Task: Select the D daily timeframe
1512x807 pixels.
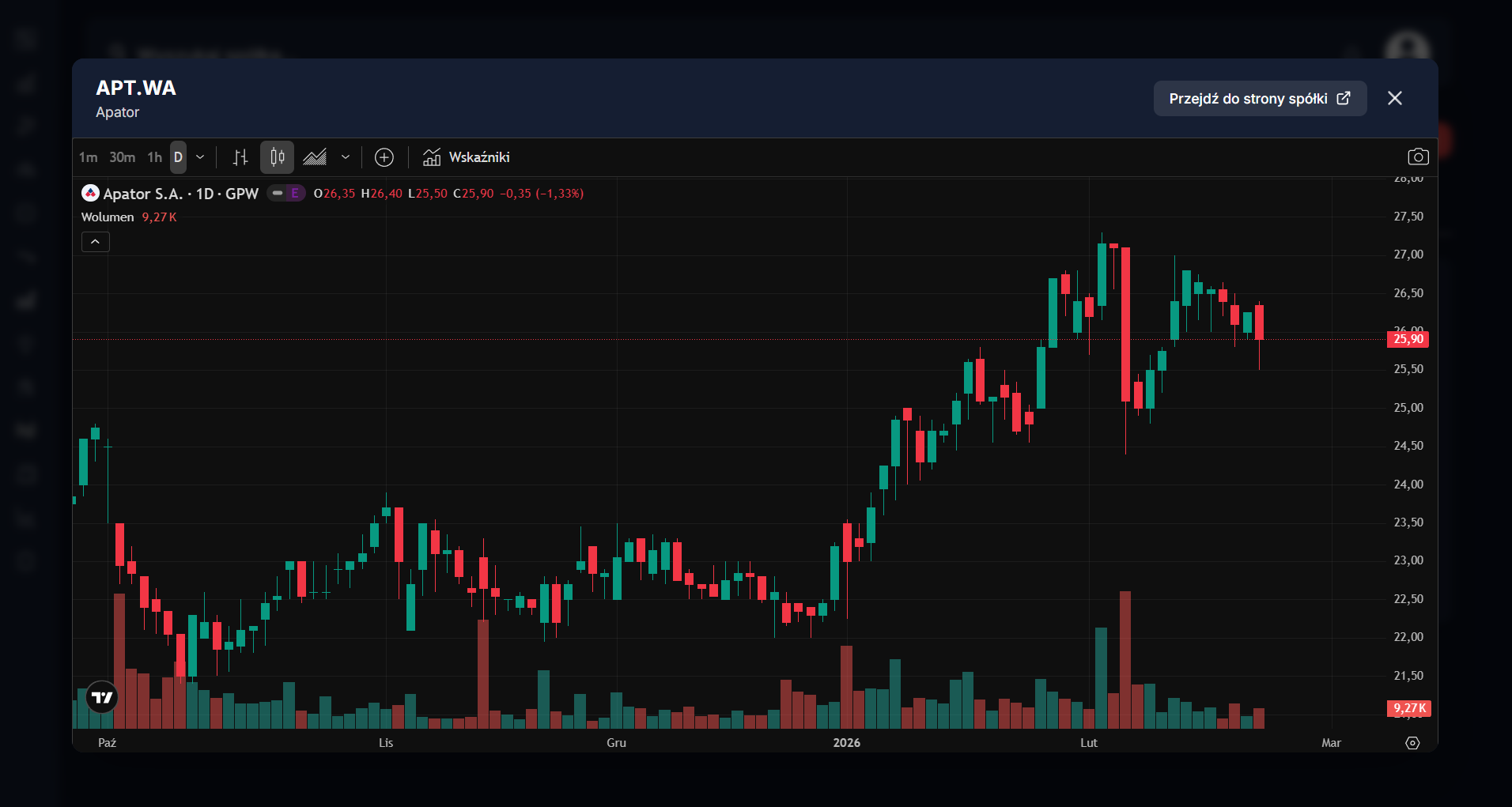Action: point(178,157)
